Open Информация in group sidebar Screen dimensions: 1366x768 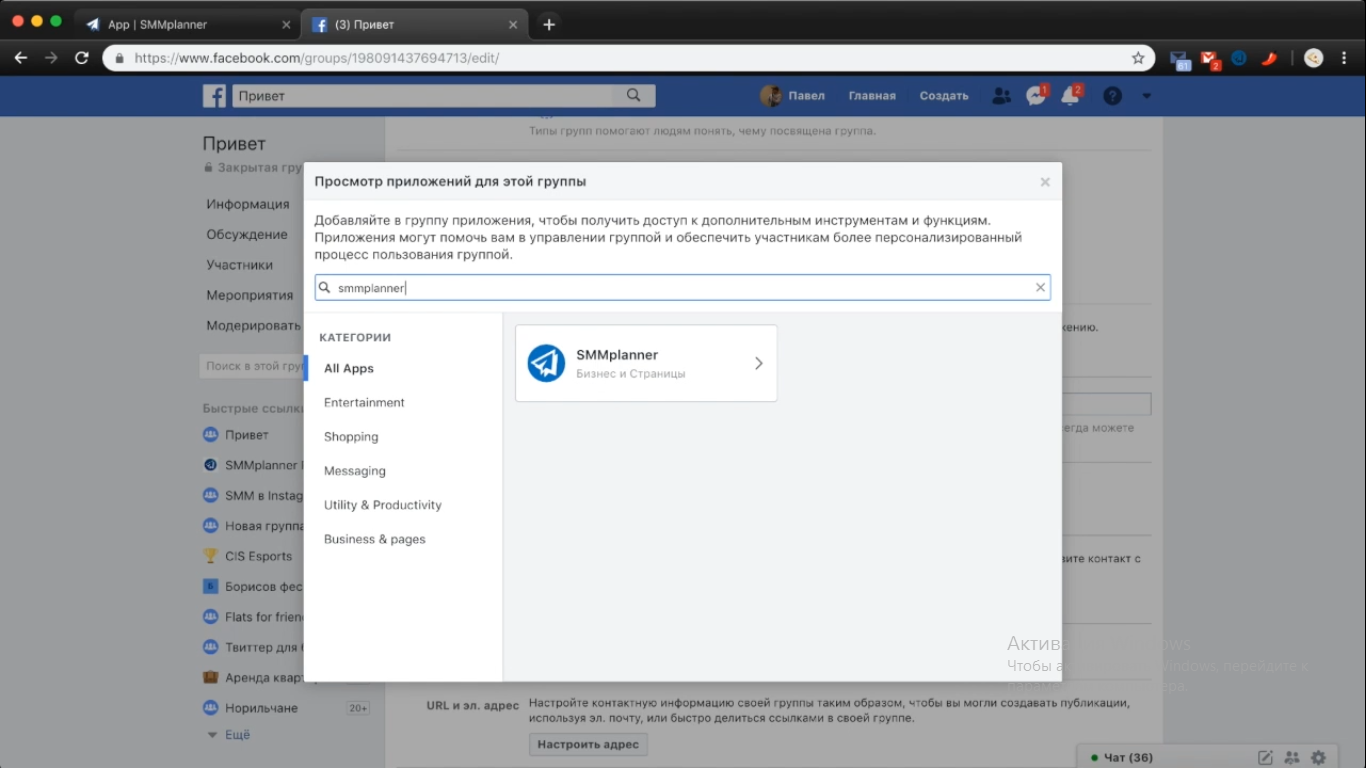tap(248, 204)
